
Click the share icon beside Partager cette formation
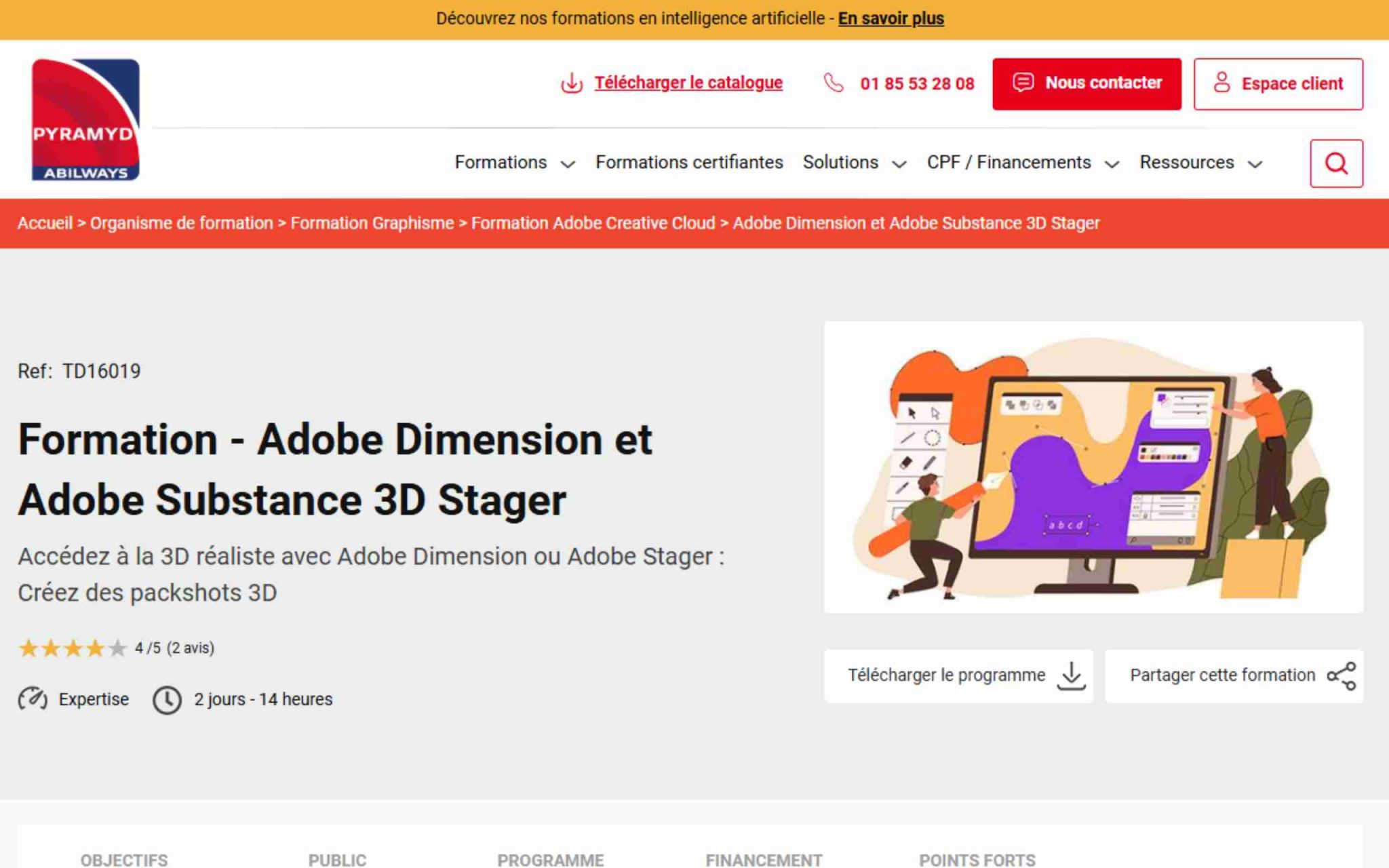[x=1342, y=676]
